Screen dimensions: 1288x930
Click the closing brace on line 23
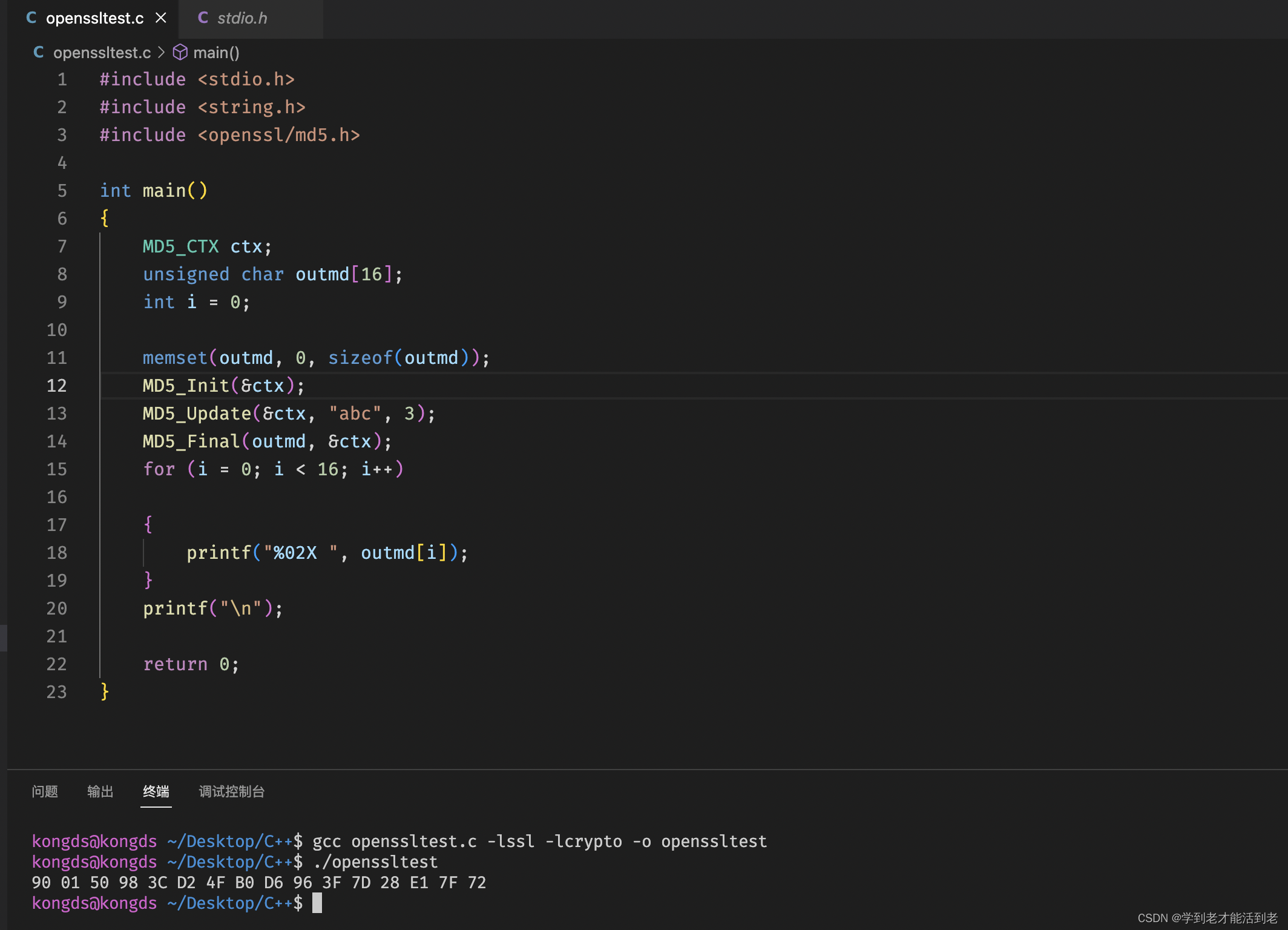pos(105,691)
